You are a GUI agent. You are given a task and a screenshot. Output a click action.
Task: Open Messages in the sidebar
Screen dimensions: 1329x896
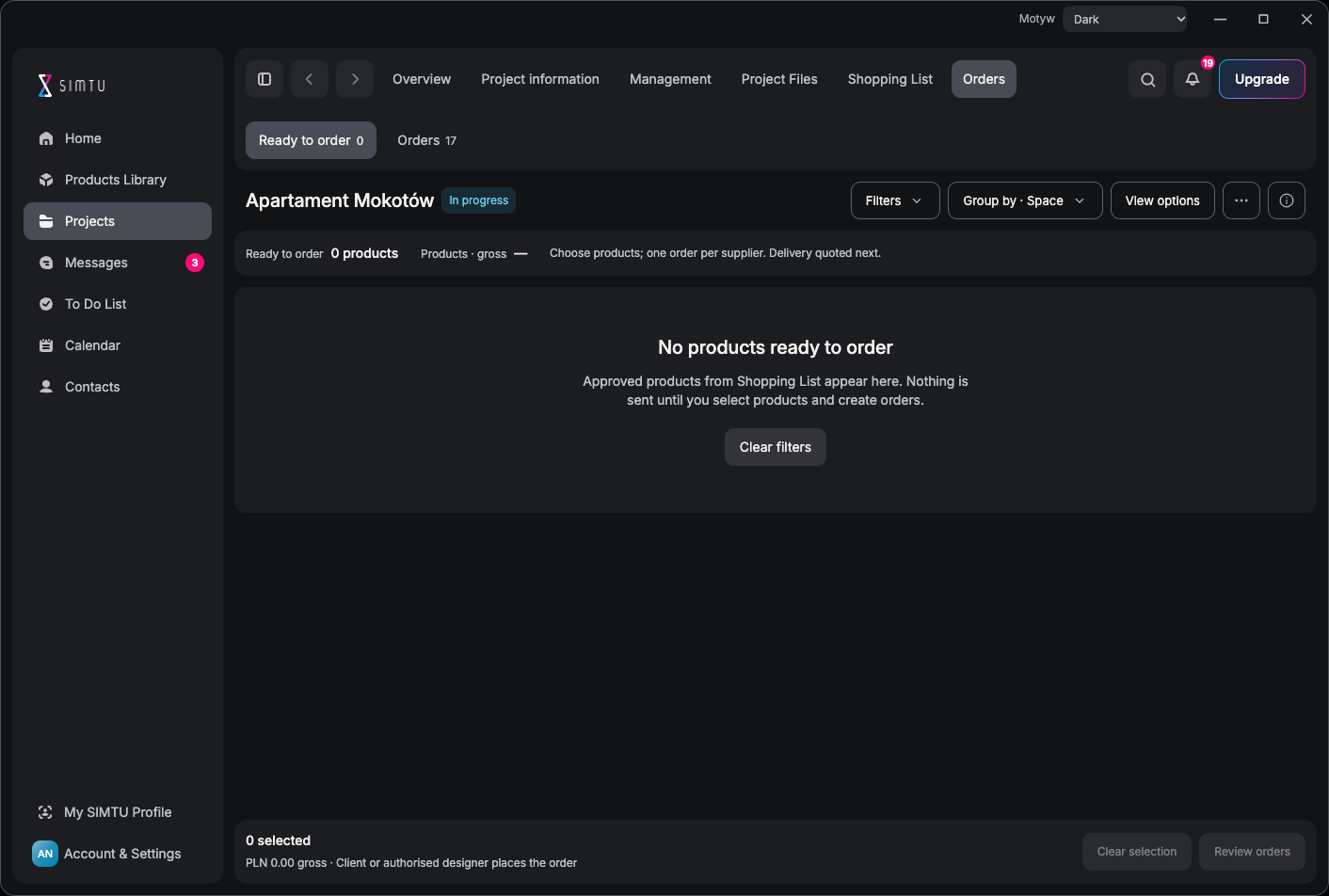click(x=118, y=263)
